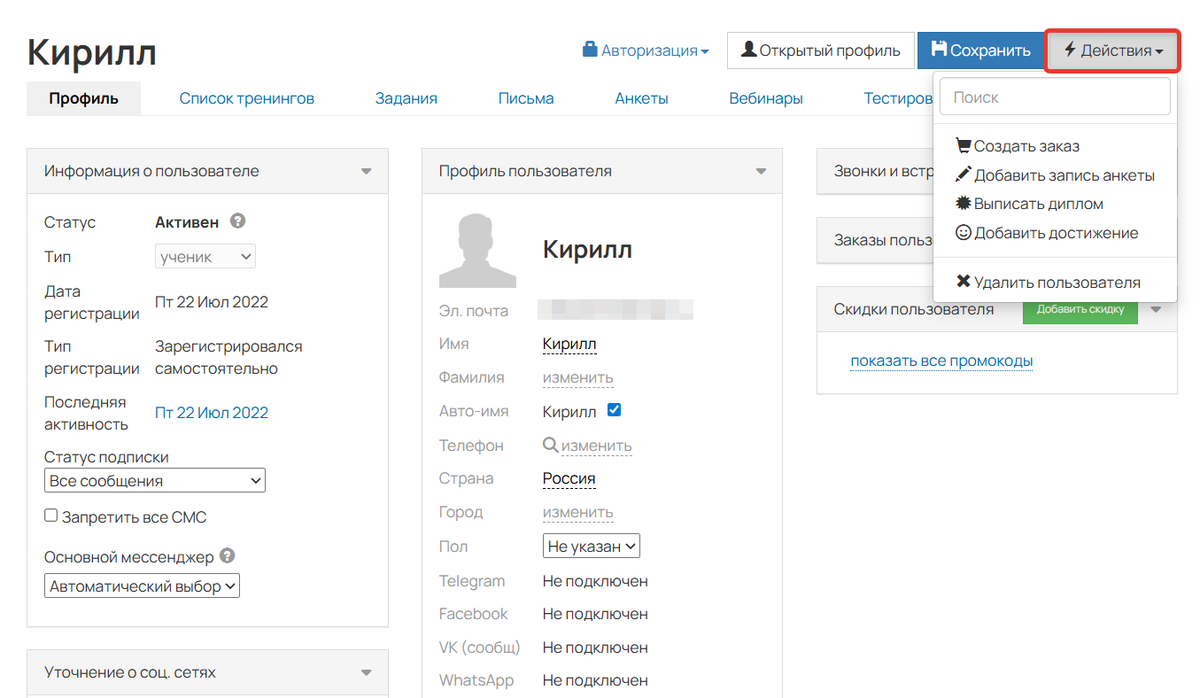The width and height of the screenshot is (1200, 698).
Task: Open the Статус подписки dropdown
Action: point(154,480)
